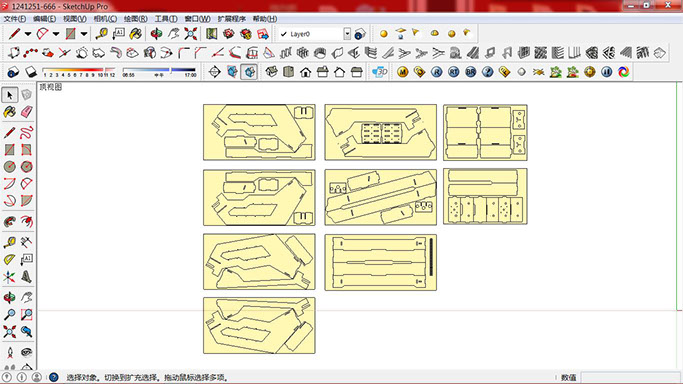Select the Position Camera tool
The image size is (683, 384).
pyautogui.click(x=10, y=352)
